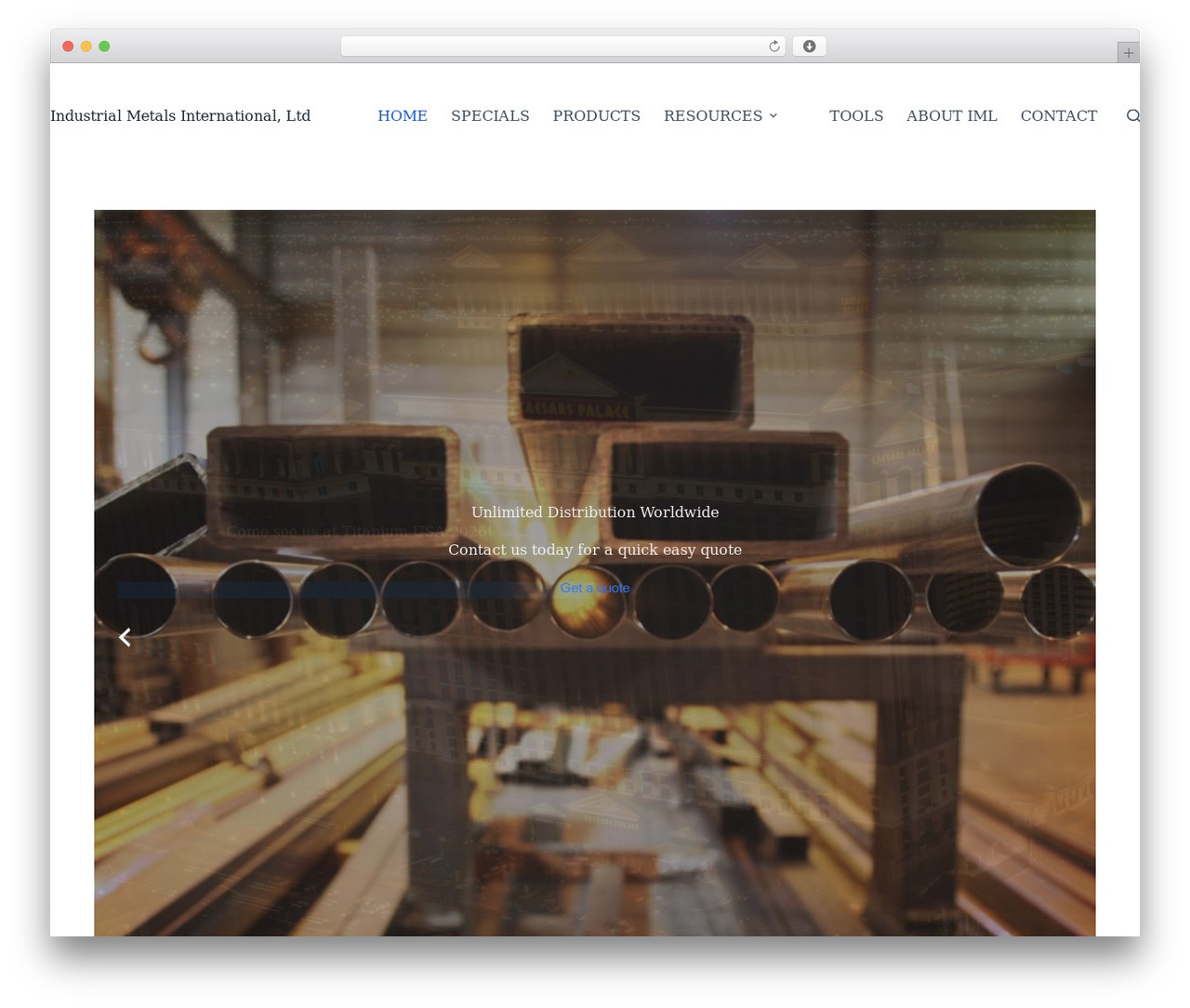Viewport: 1190px width, 1008px height.
Task: Open the Products menu item
Action: coord(596,115)
